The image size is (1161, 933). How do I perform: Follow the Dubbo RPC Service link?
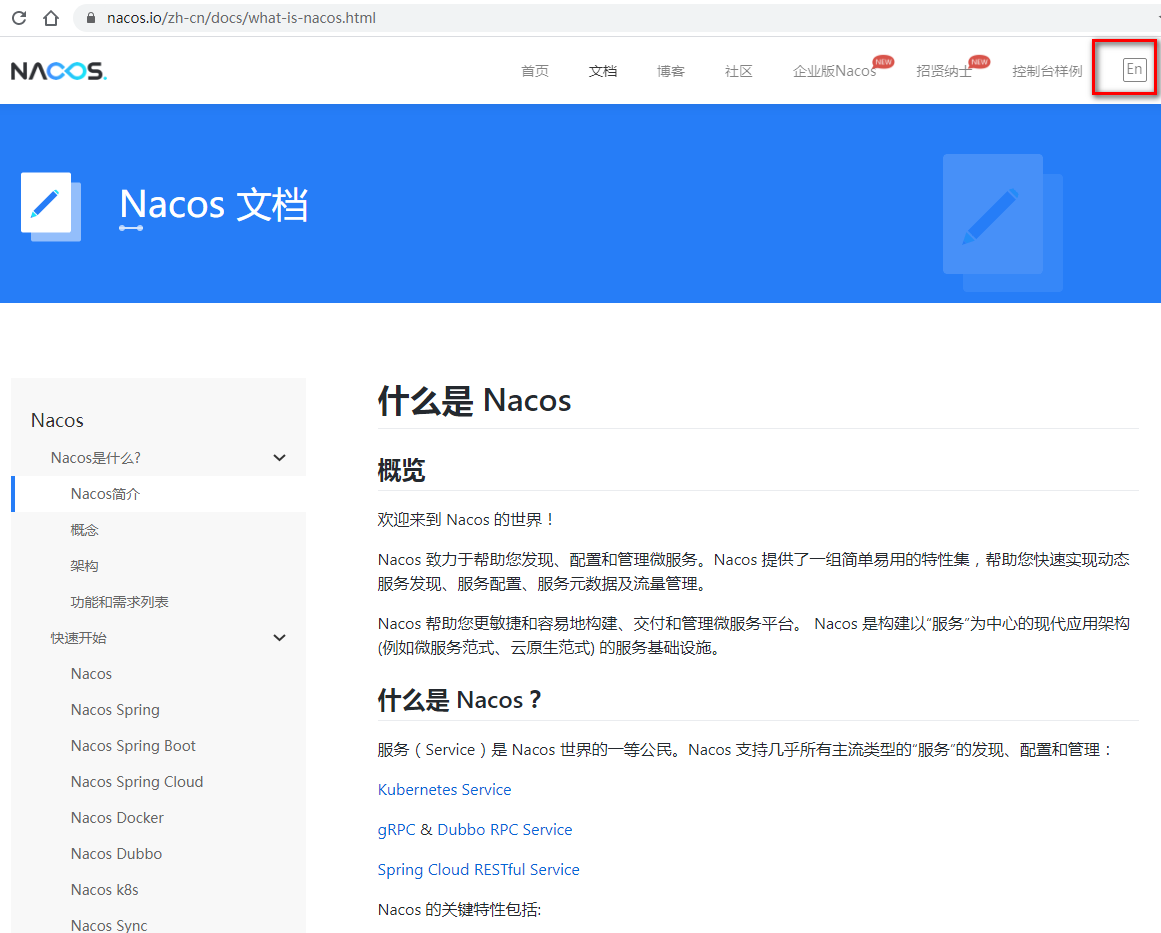click(505, 829)
